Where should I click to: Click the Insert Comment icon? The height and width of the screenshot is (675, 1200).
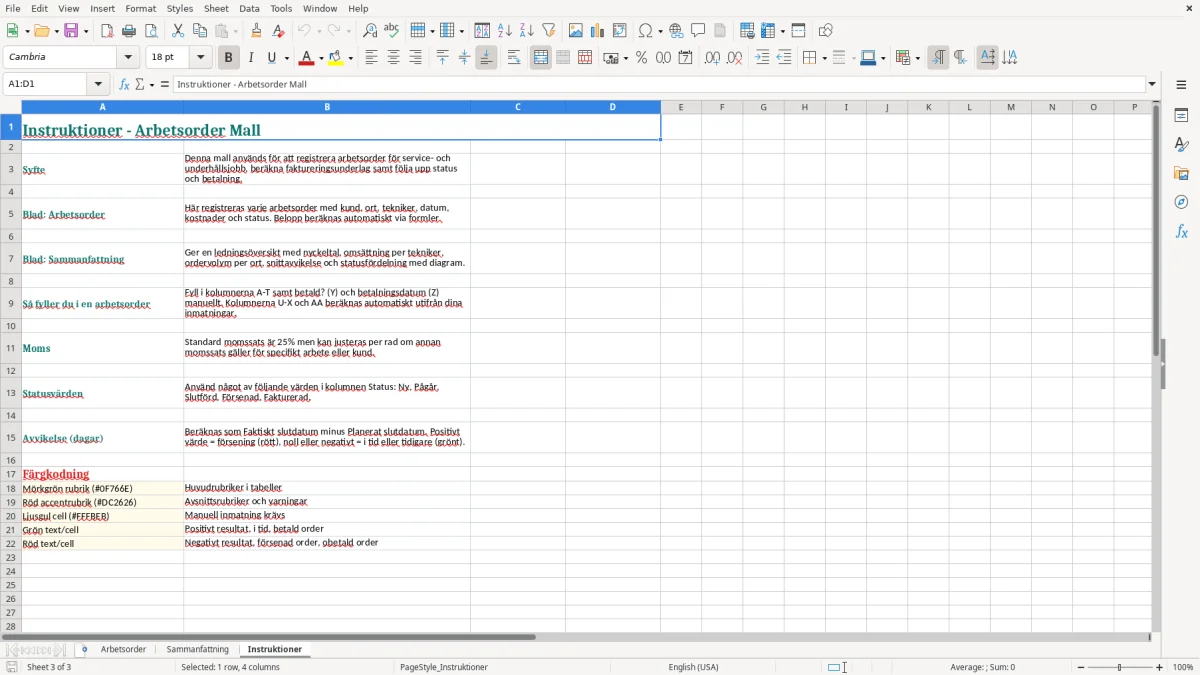[698, 31]
